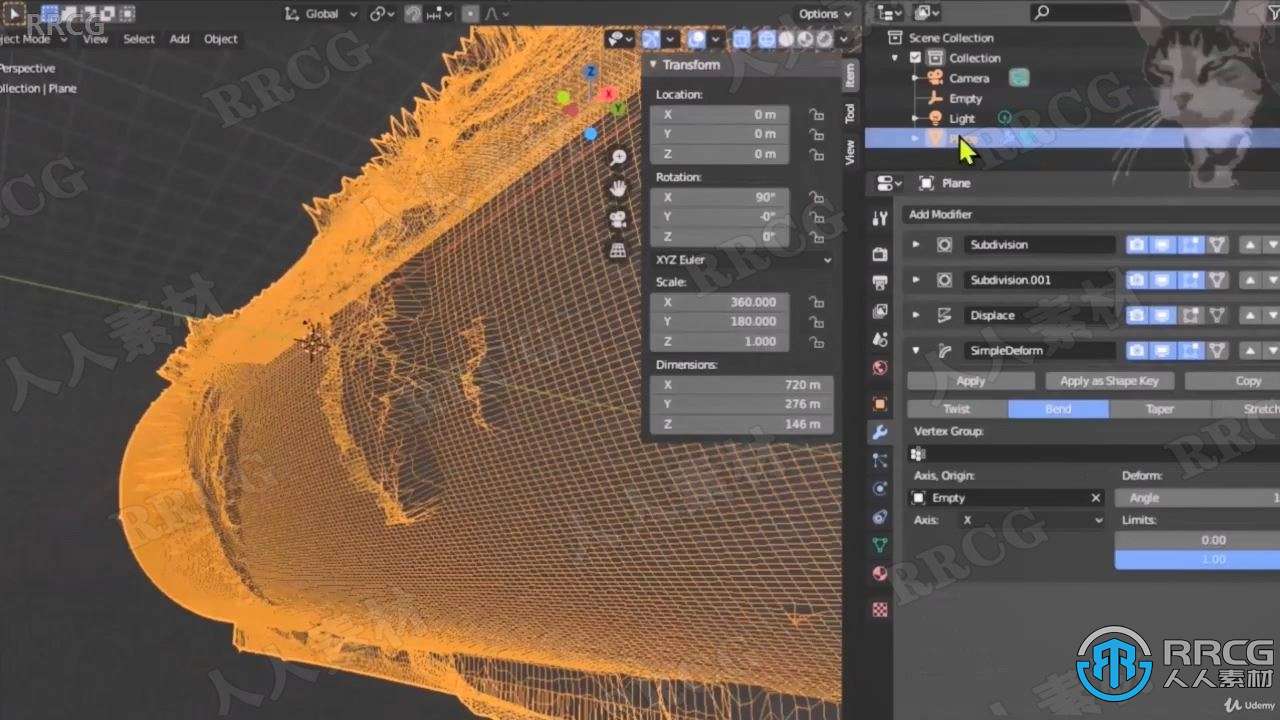Screen dimensions: 1280x720
Task: Toggle Subdivision modifier render camera button
Action: [1137, 244]
